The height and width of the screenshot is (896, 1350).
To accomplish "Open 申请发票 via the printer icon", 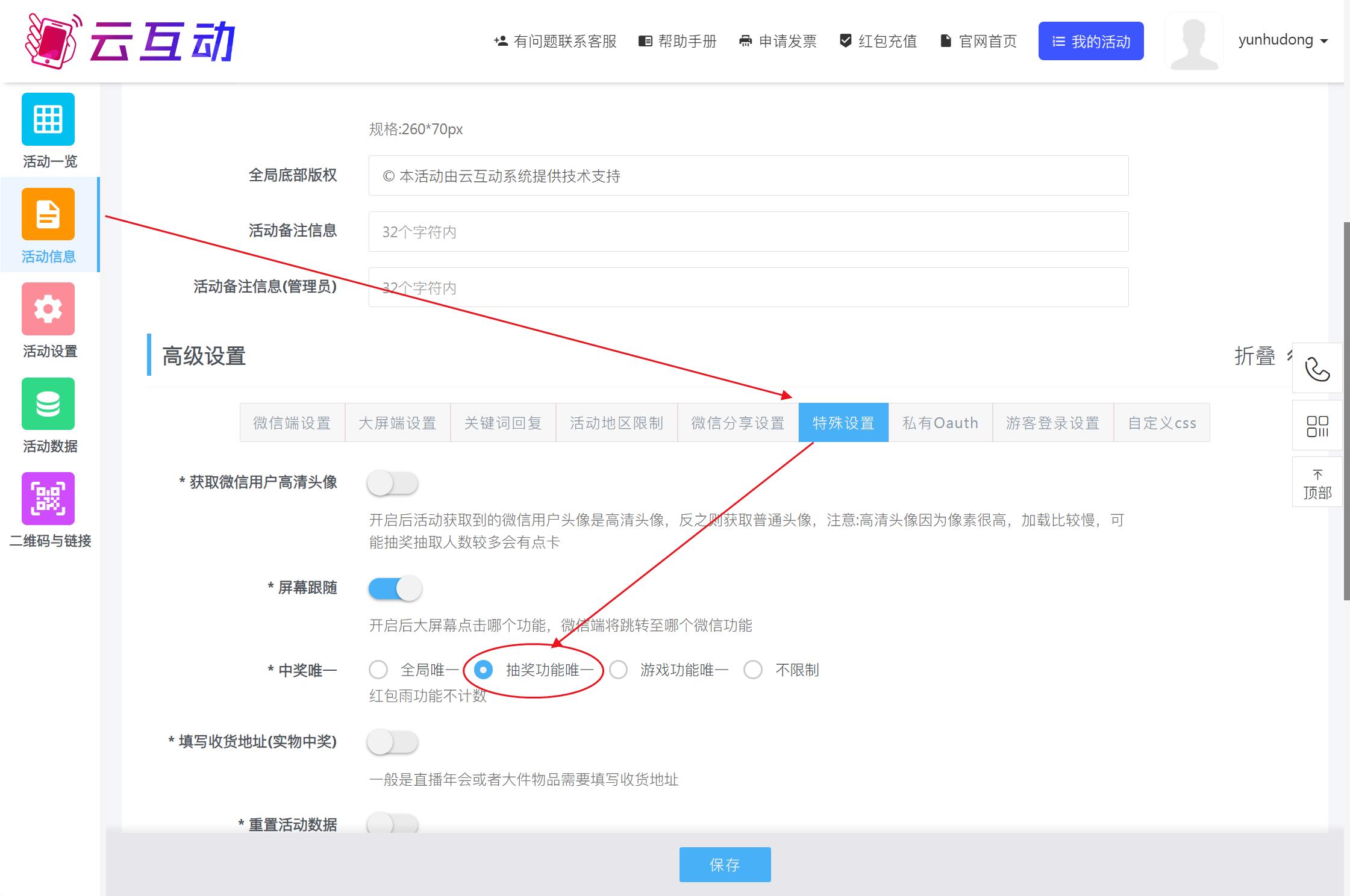I will pos(778,41).
